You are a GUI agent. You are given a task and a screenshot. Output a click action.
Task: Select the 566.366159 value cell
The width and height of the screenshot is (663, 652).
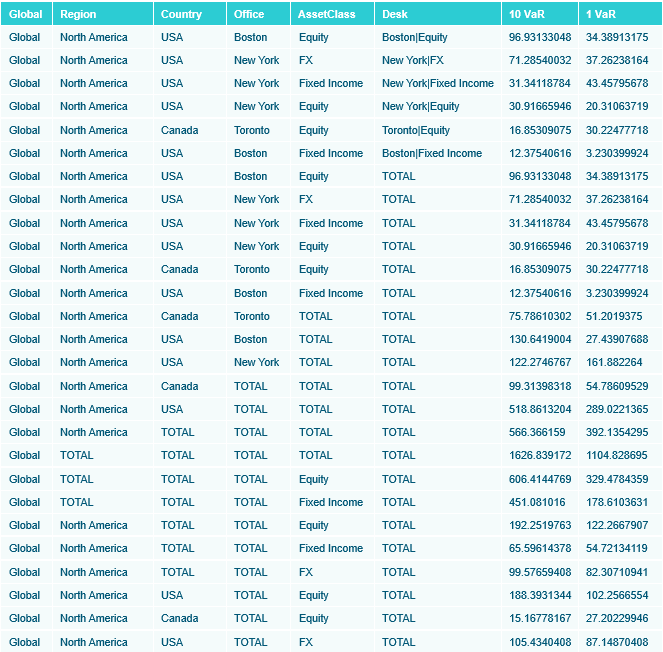tap(537, 432)
